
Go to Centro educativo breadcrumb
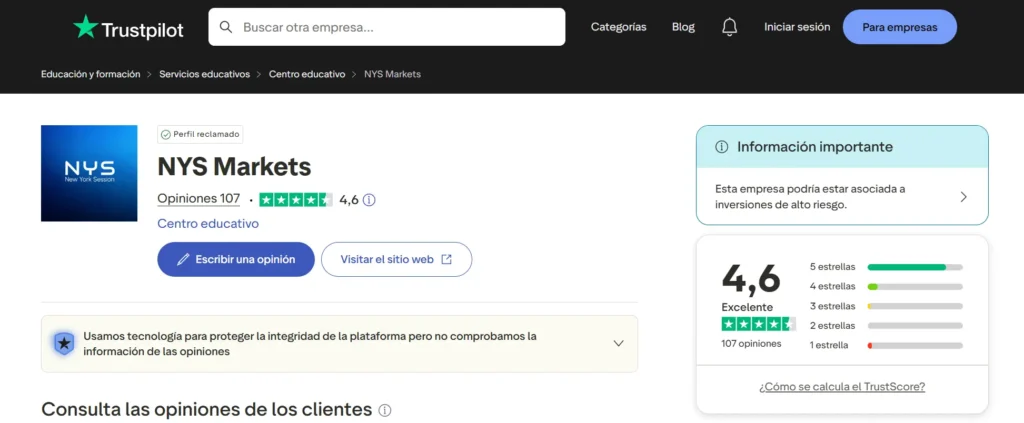pos(307,74)
